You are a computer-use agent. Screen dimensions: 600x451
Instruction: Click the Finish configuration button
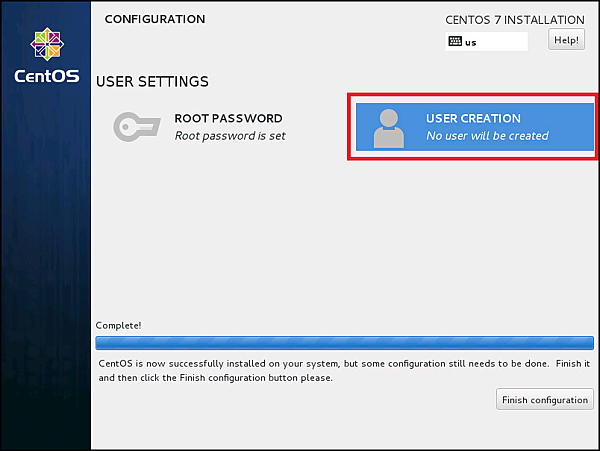point(545,400)
